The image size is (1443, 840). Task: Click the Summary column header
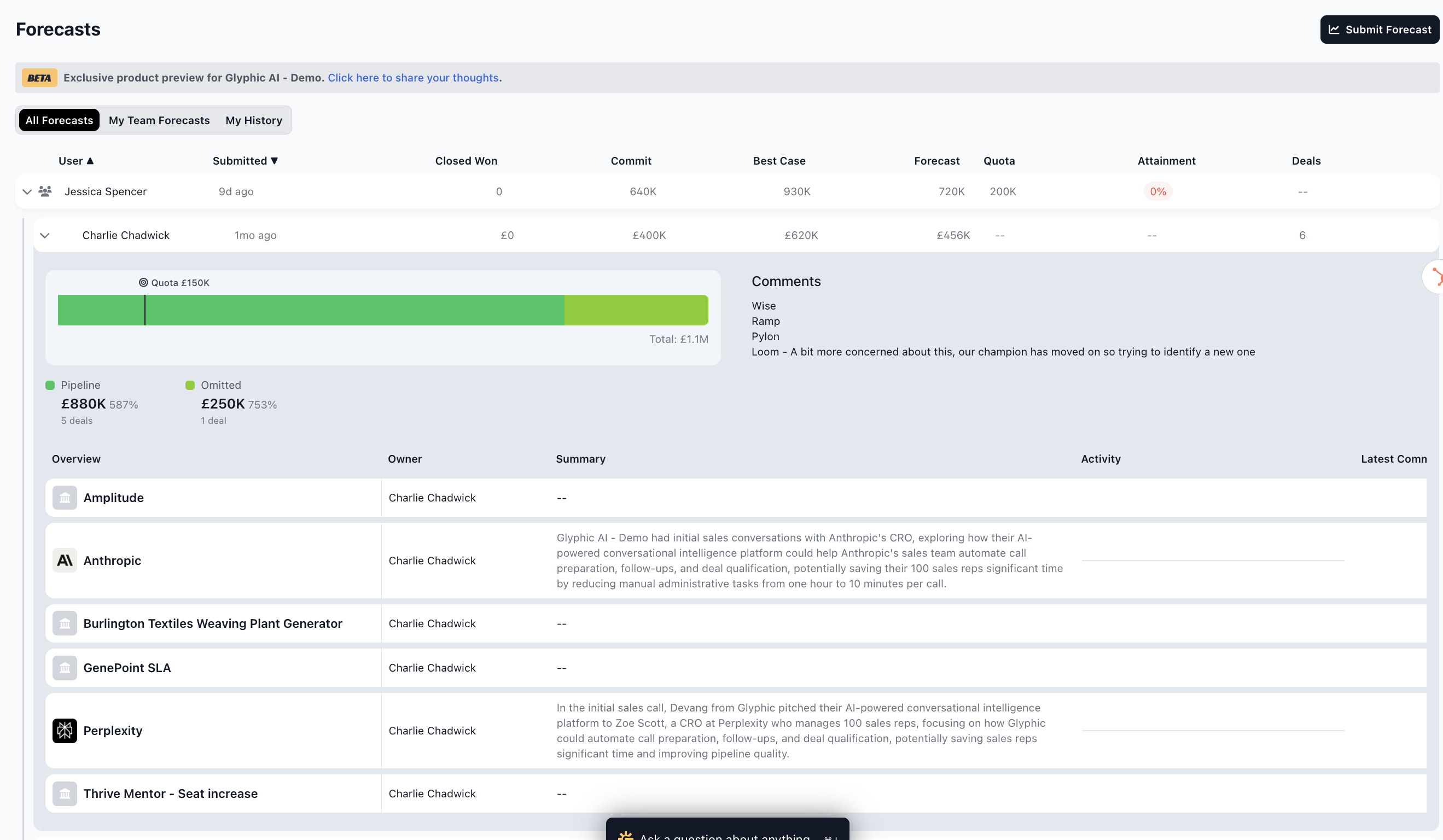[580, 459]
